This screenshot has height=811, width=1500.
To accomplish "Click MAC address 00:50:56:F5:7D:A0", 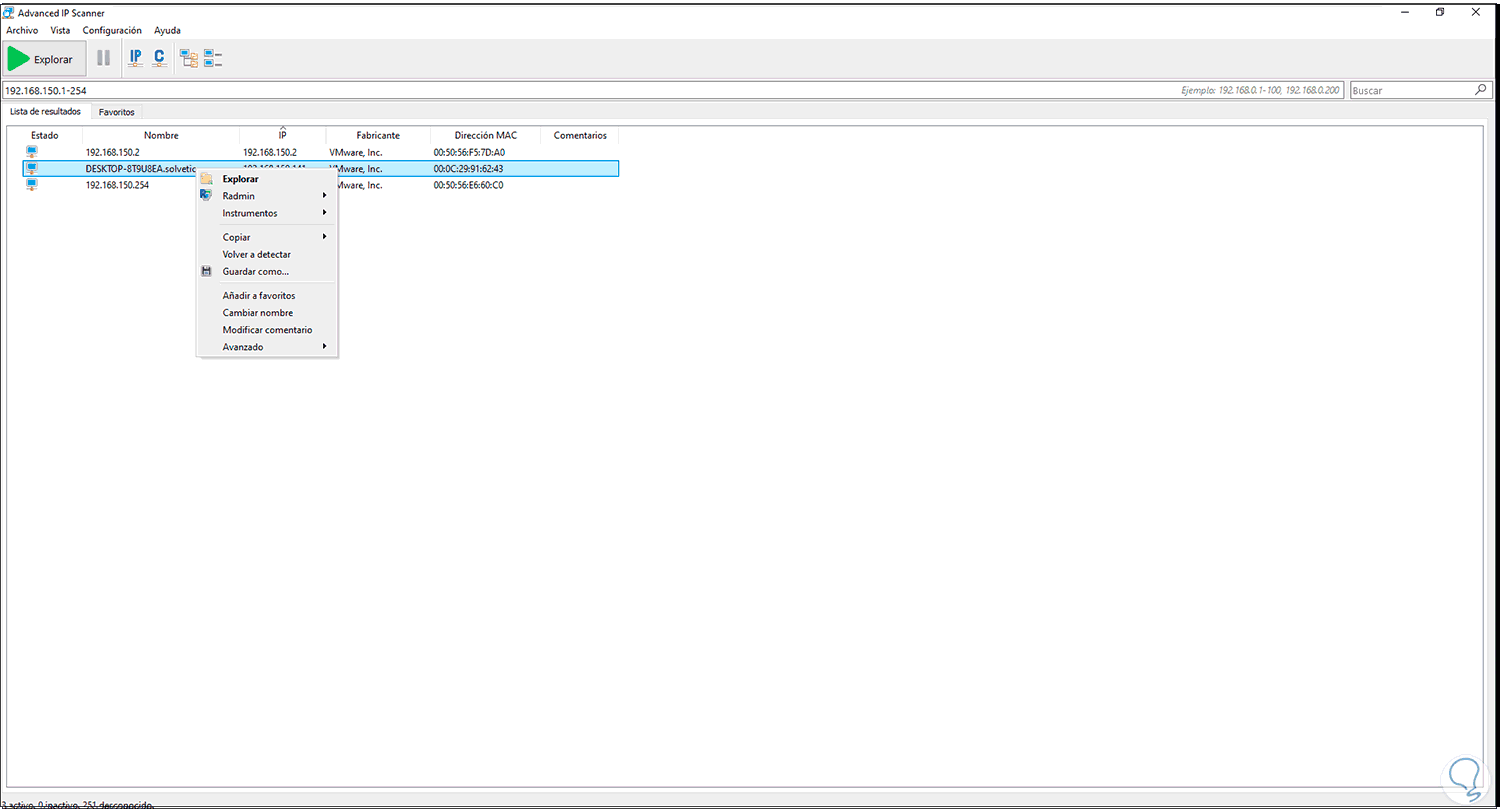I will (x=469, y=152).
